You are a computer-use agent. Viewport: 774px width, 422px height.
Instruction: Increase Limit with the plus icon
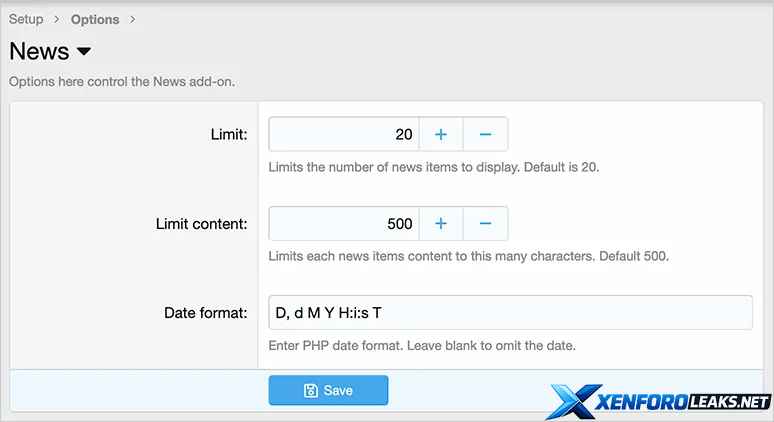coord(440,134)
